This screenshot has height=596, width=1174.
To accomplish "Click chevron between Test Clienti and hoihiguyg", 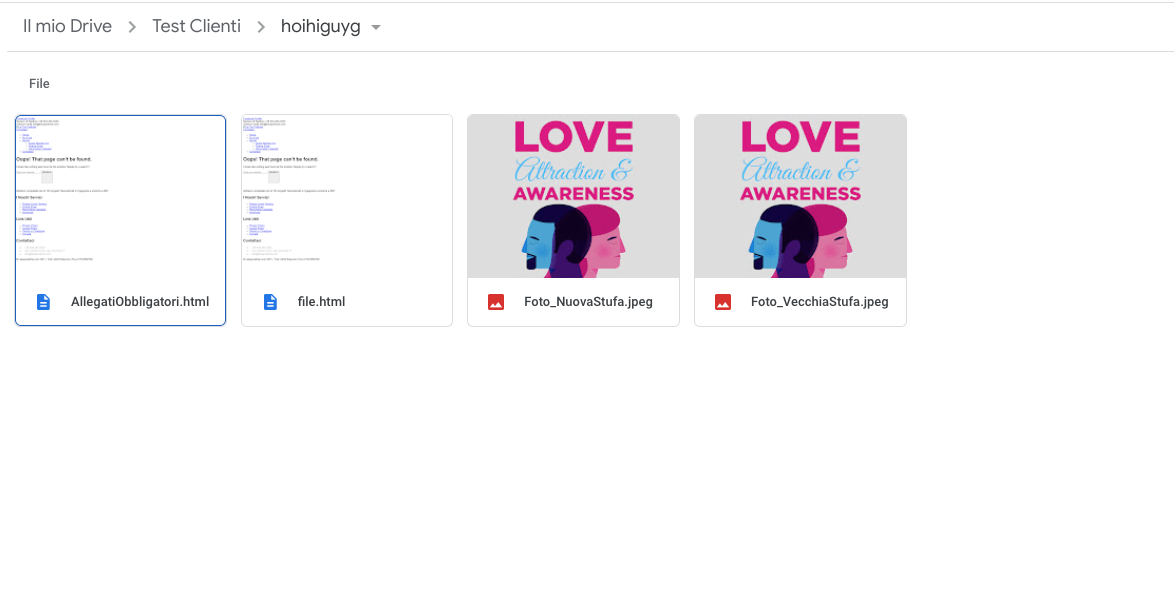I will pos(261,27).
